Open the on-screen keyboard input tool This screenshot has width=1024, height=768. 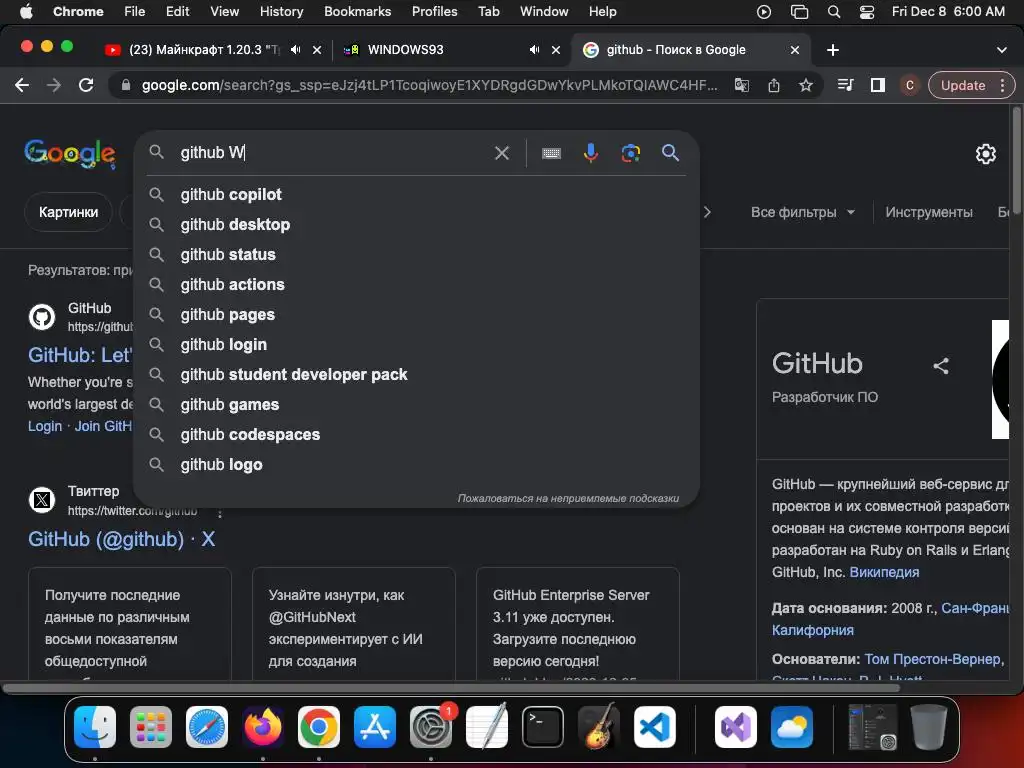[x=551, y=153]
